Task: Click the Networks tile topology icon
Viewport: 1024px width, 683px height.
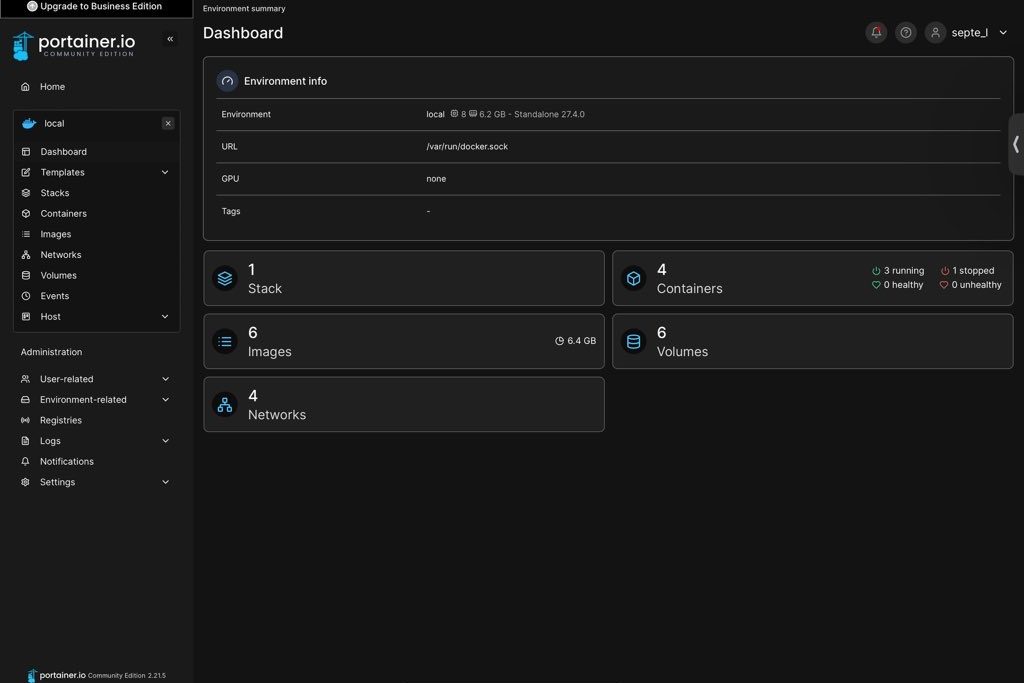Action: (225, 405)
